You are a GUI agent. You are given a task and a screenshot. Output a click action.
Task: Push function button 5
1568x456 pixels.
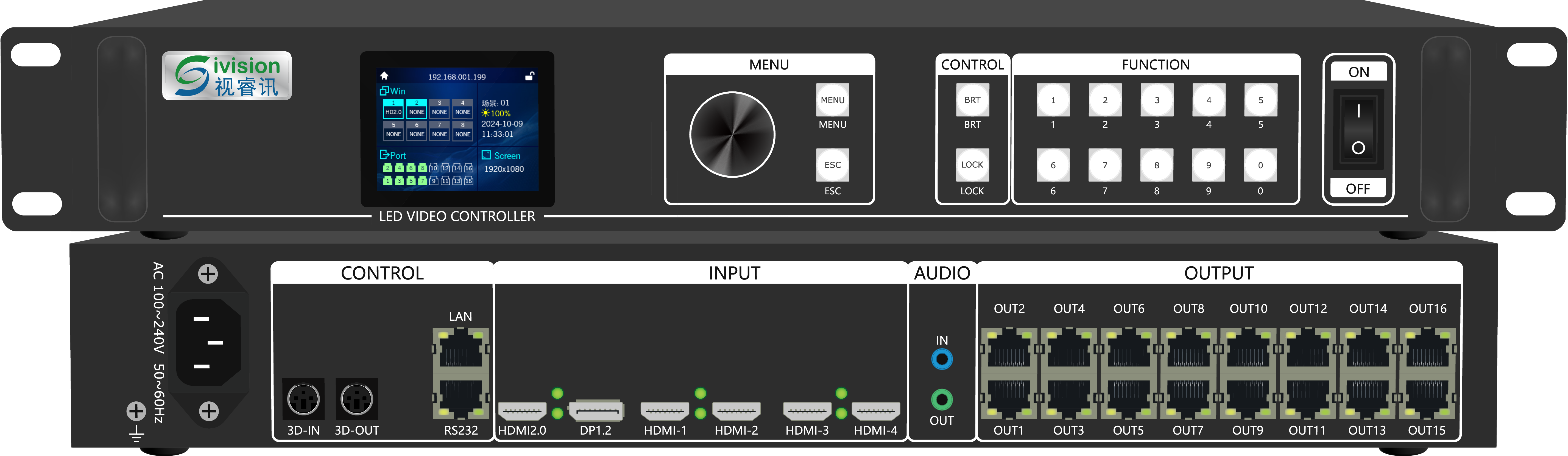tap(1261, 100)
